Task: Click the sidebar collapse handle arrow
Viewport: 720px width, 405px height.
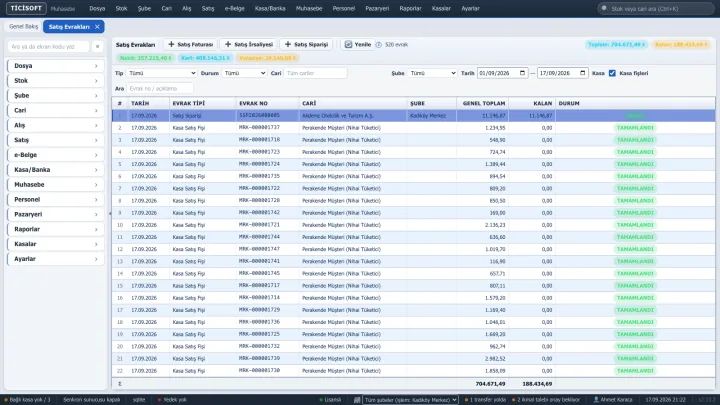Action: point(110,214)
